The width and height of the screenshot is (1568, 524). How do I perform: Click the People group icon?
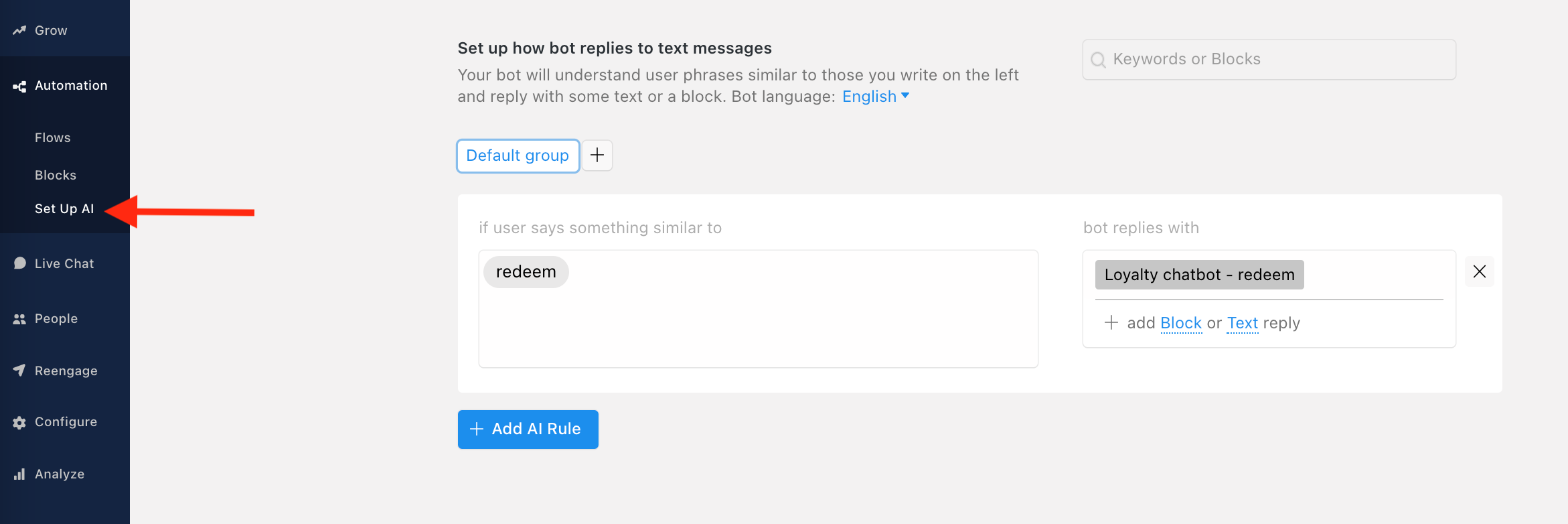(19, 319)
